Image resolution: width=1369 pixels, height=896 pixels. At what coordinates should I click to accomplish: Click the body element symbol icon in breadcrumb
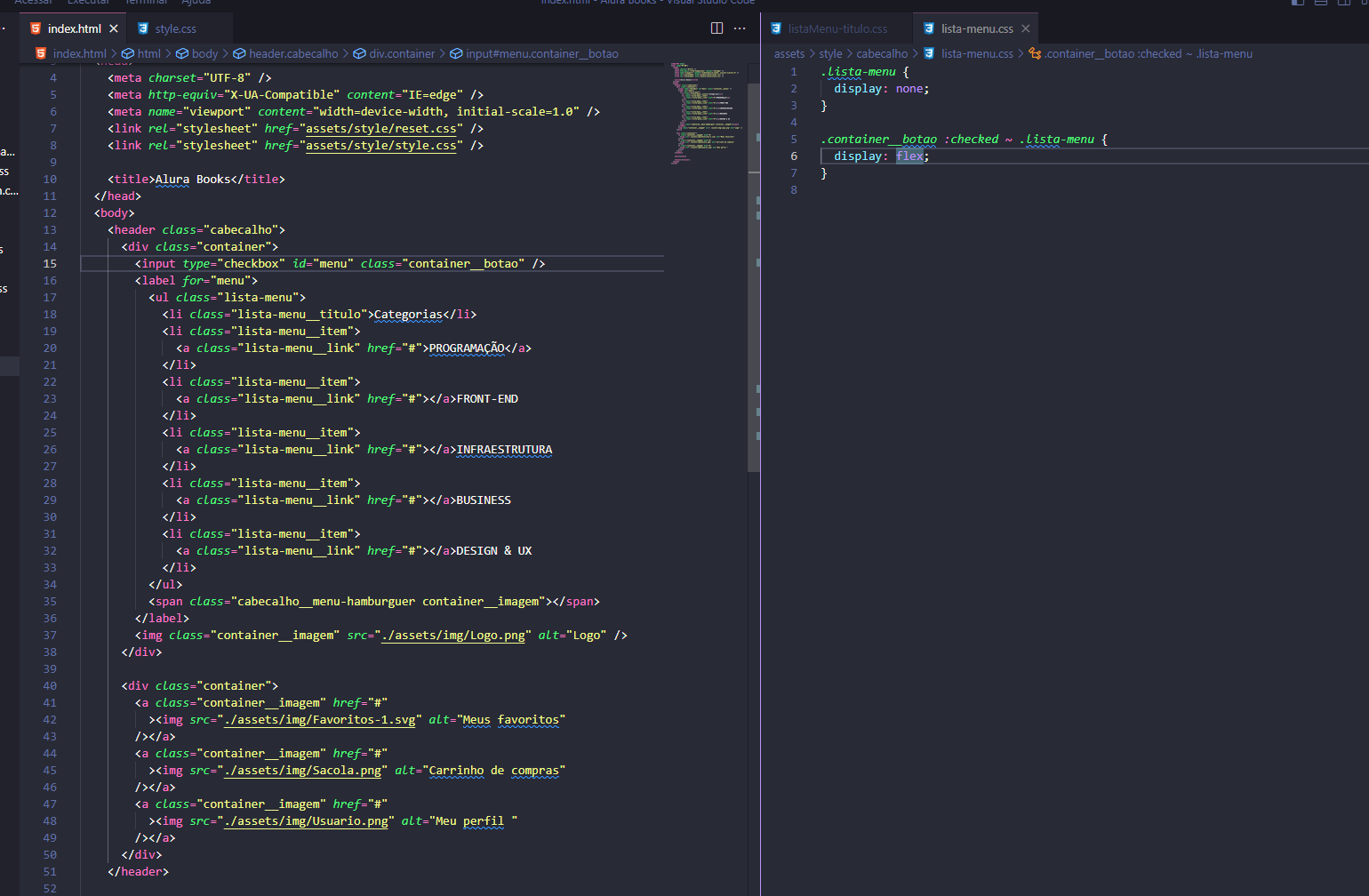tap(182, 53)
